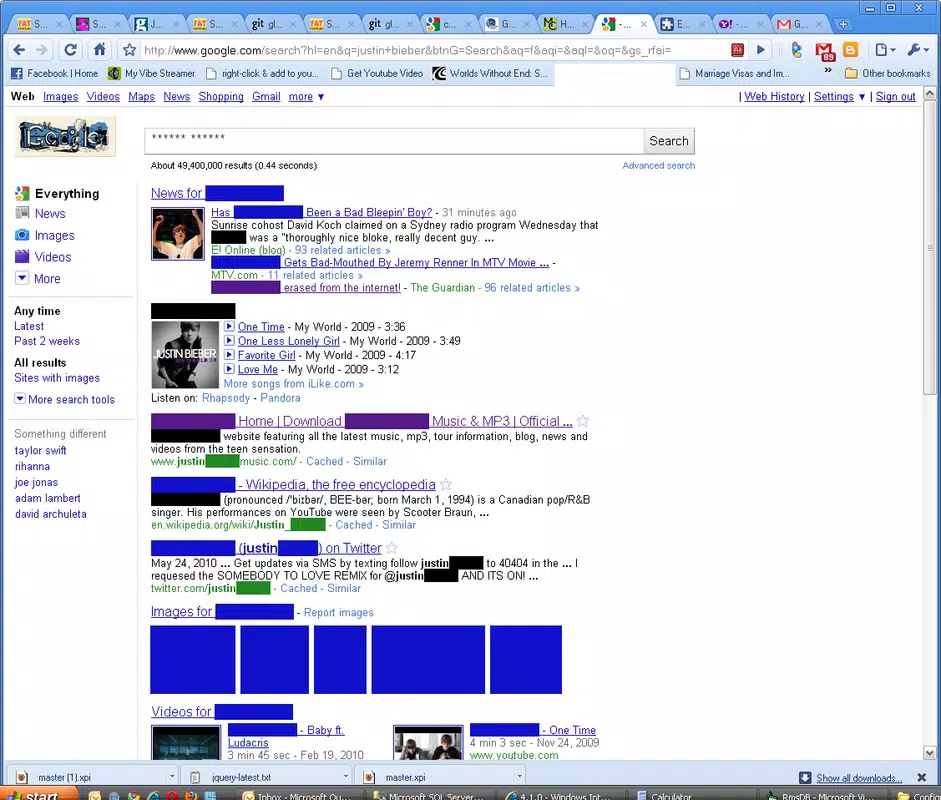941x800 pixels.
Task: Close the downloads bar with the X
Action: point(922,777)
